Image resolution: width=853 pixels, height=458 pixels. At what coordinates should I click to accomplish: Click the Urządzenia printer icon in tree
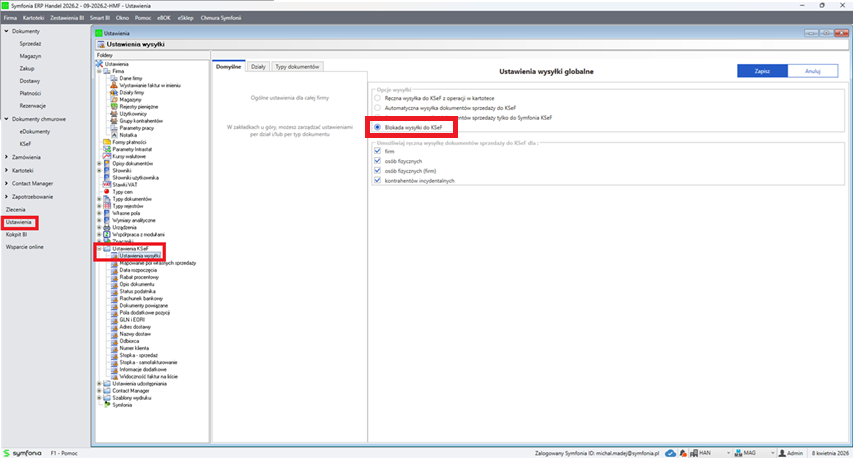107,226
